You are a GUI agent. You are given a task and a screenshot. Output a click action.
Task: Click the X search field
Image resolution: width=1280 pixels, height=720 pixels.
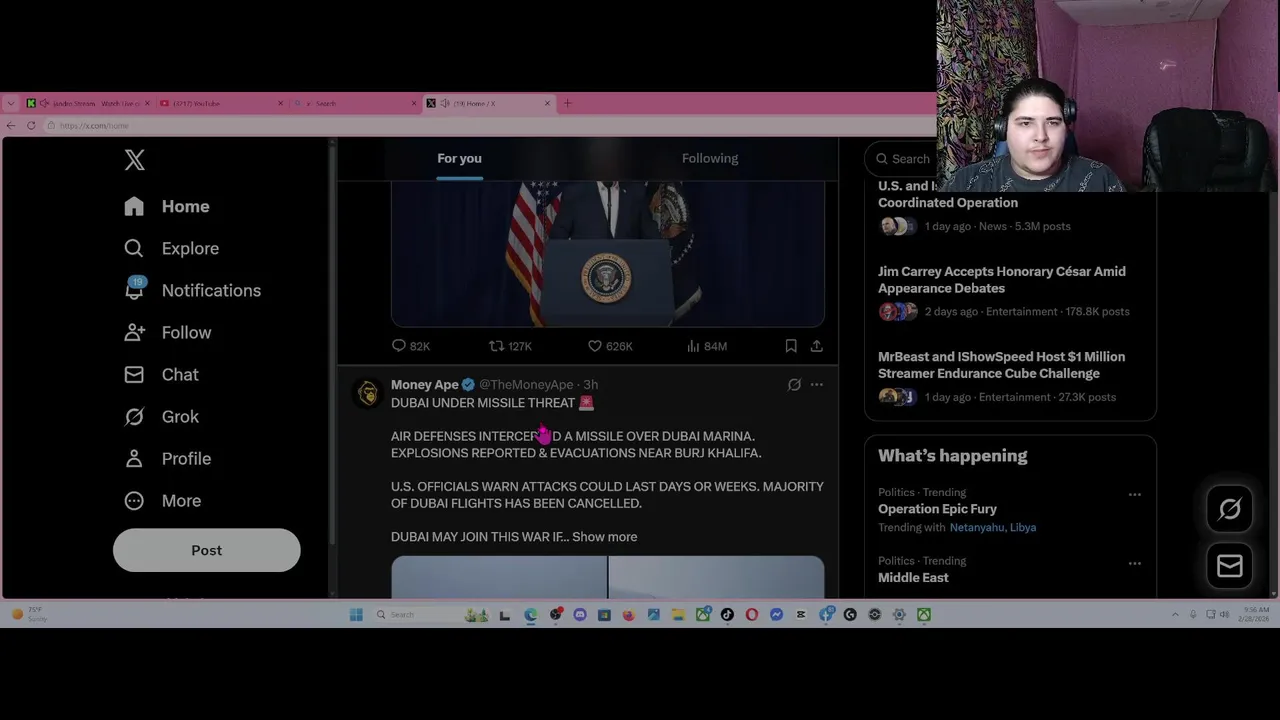903,158
